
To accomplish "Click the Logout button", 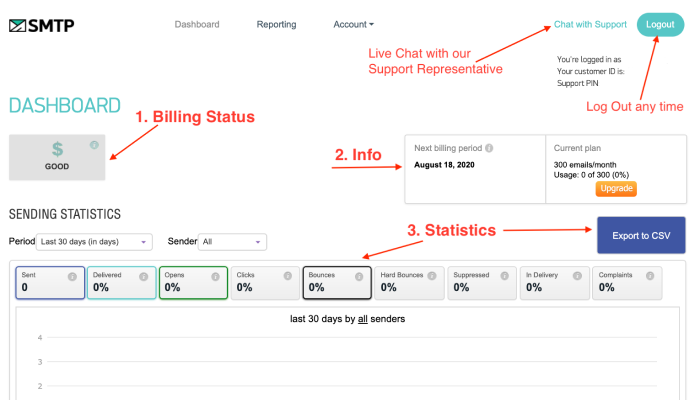I will [660, 24].
